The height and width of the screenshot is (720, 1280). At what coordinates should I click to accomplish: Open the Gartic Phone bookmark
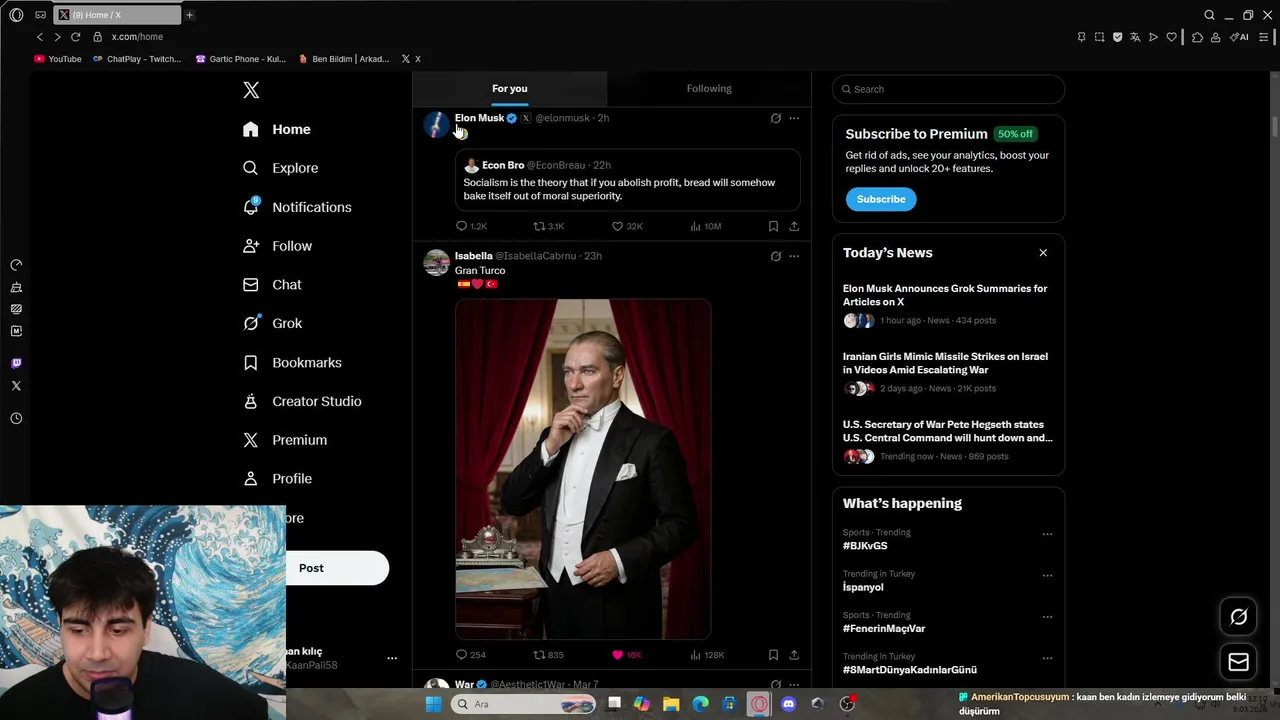click(x=241, y=59)
